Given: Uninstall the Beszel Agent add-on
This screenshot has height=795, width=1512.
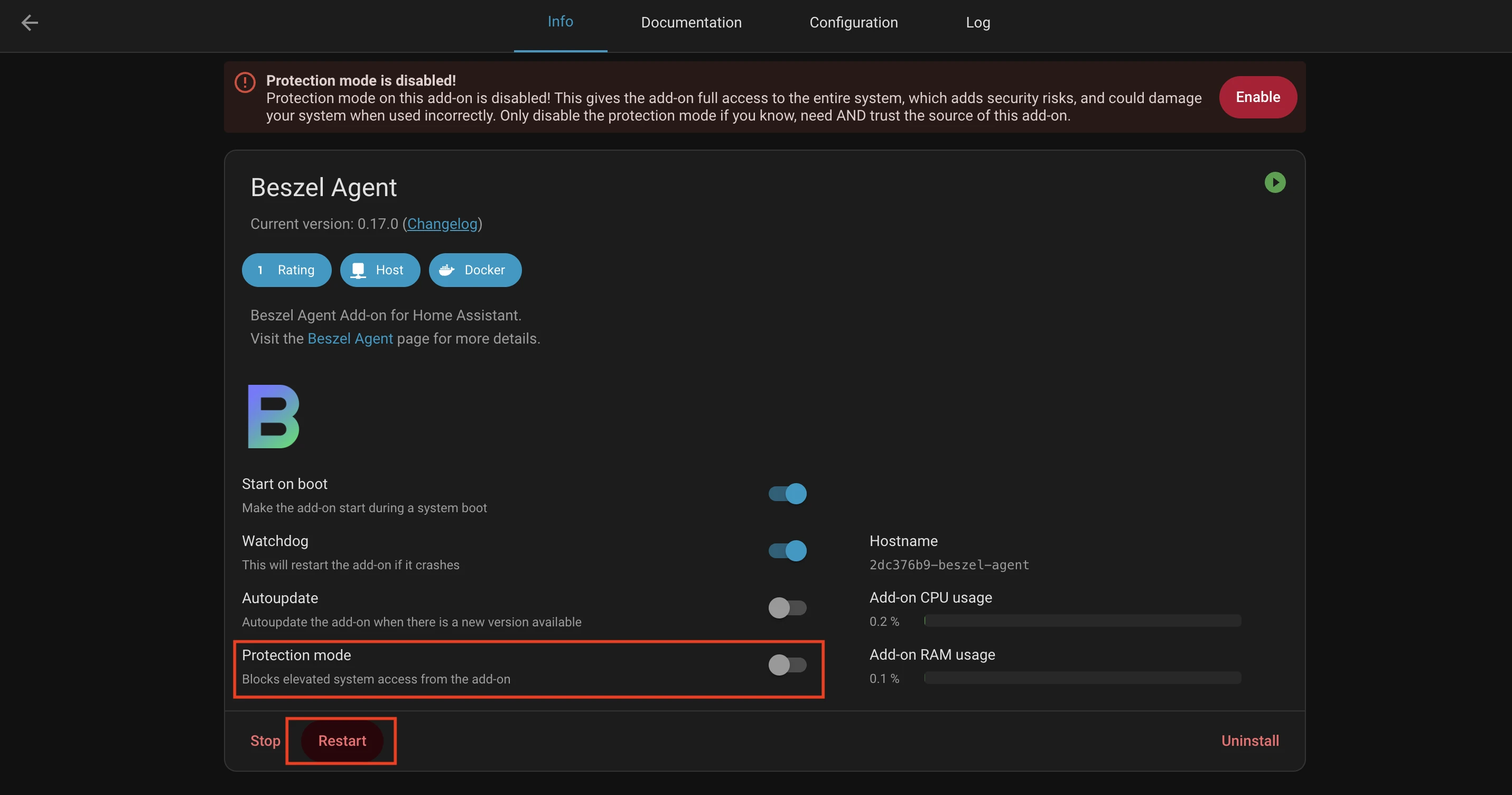Looking at the screenshot, I should [1249, 741].
